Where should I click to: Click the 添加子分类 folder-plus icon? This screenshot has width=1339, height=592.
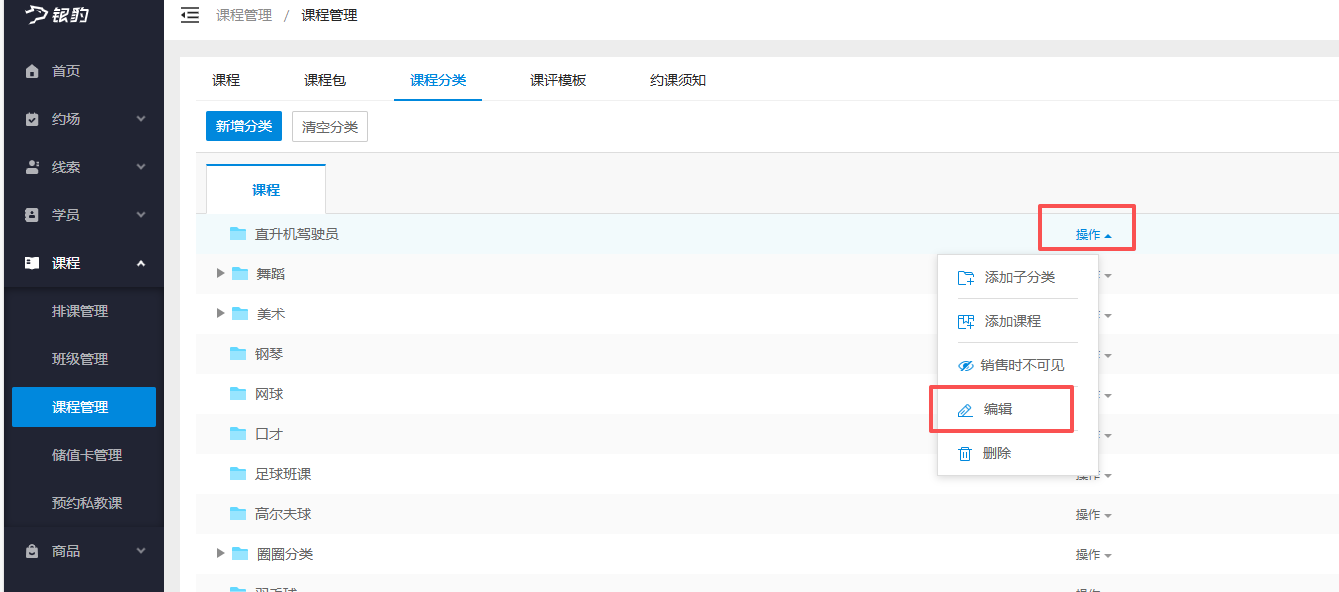pos(965,278)
